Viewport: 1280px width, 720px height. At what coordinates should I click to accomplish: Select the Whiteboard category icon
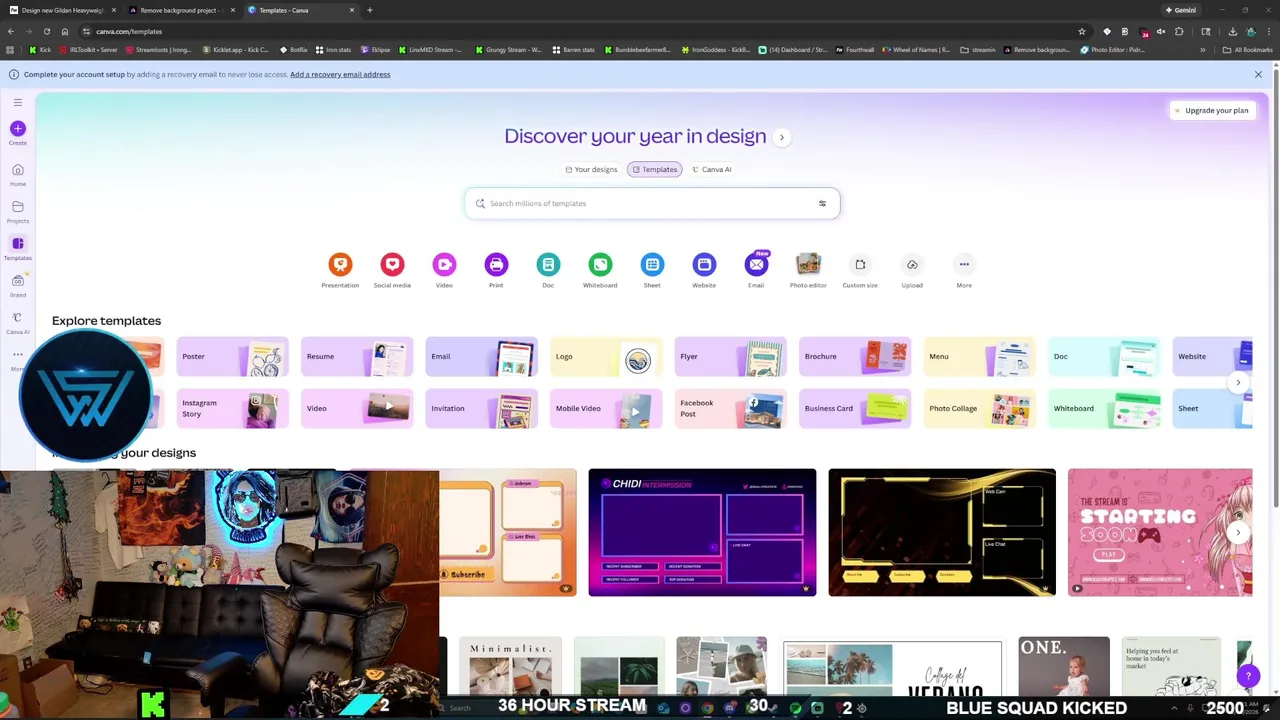(x=600, y=264)
